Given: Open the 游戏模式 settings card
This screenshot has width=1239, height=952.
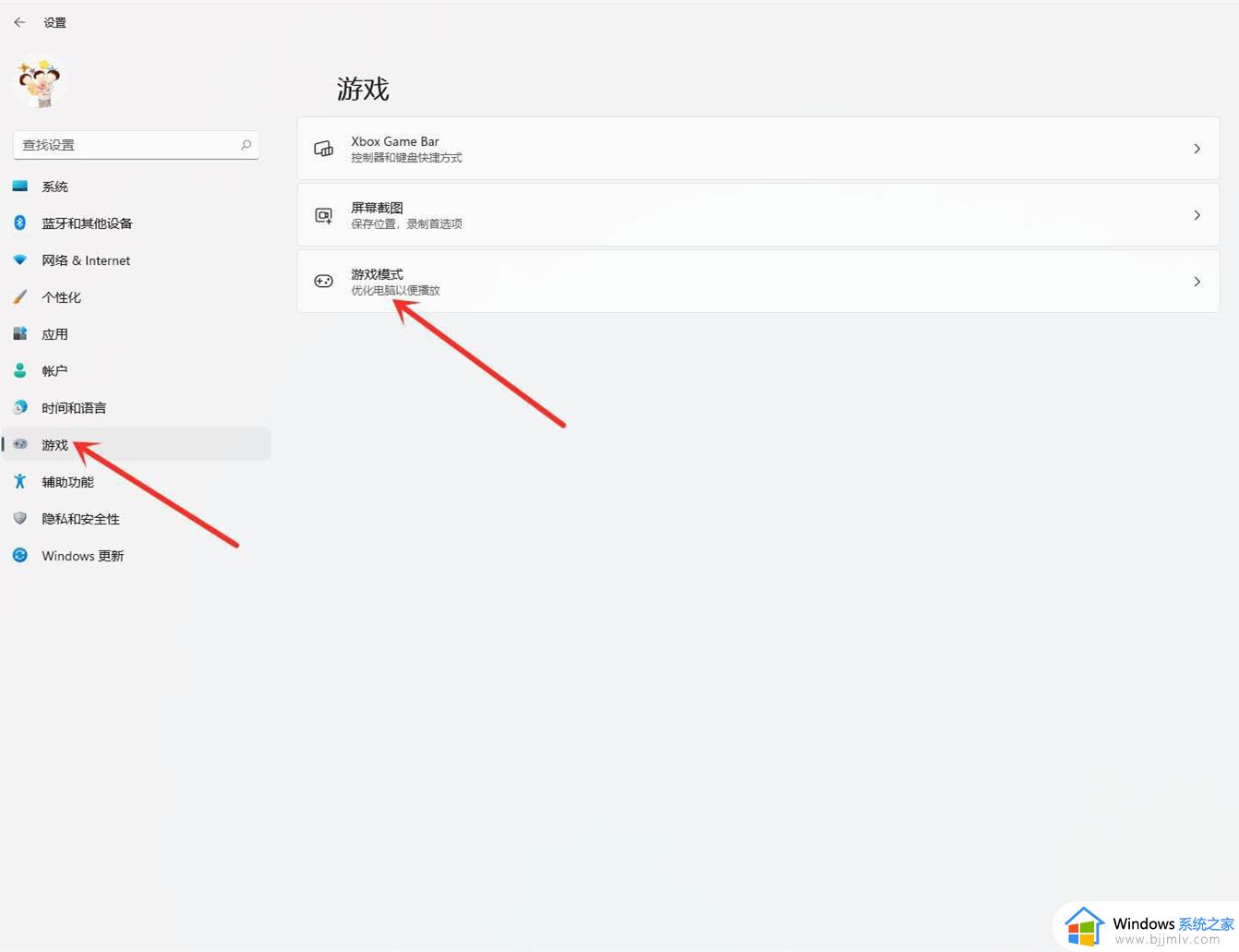Looking at the screenshot, I should click(758, 282).
